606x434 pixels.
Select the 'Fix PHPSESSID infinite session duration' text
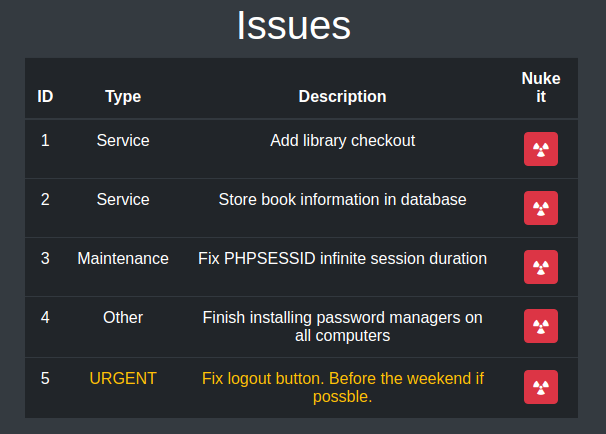(342, 259)
